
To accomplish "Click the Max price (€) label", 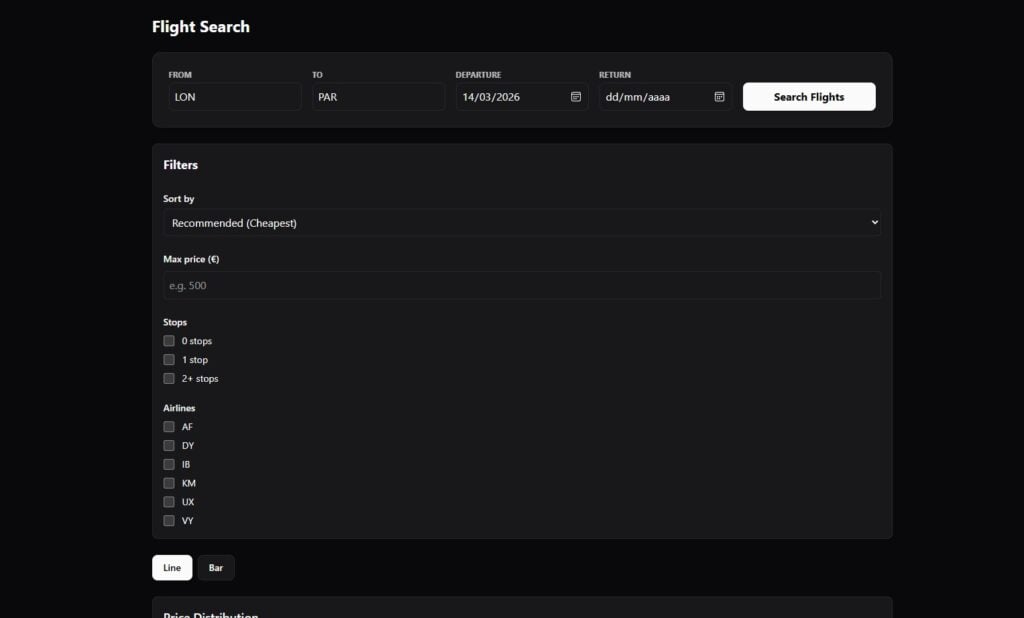I will tap(191, 259).
